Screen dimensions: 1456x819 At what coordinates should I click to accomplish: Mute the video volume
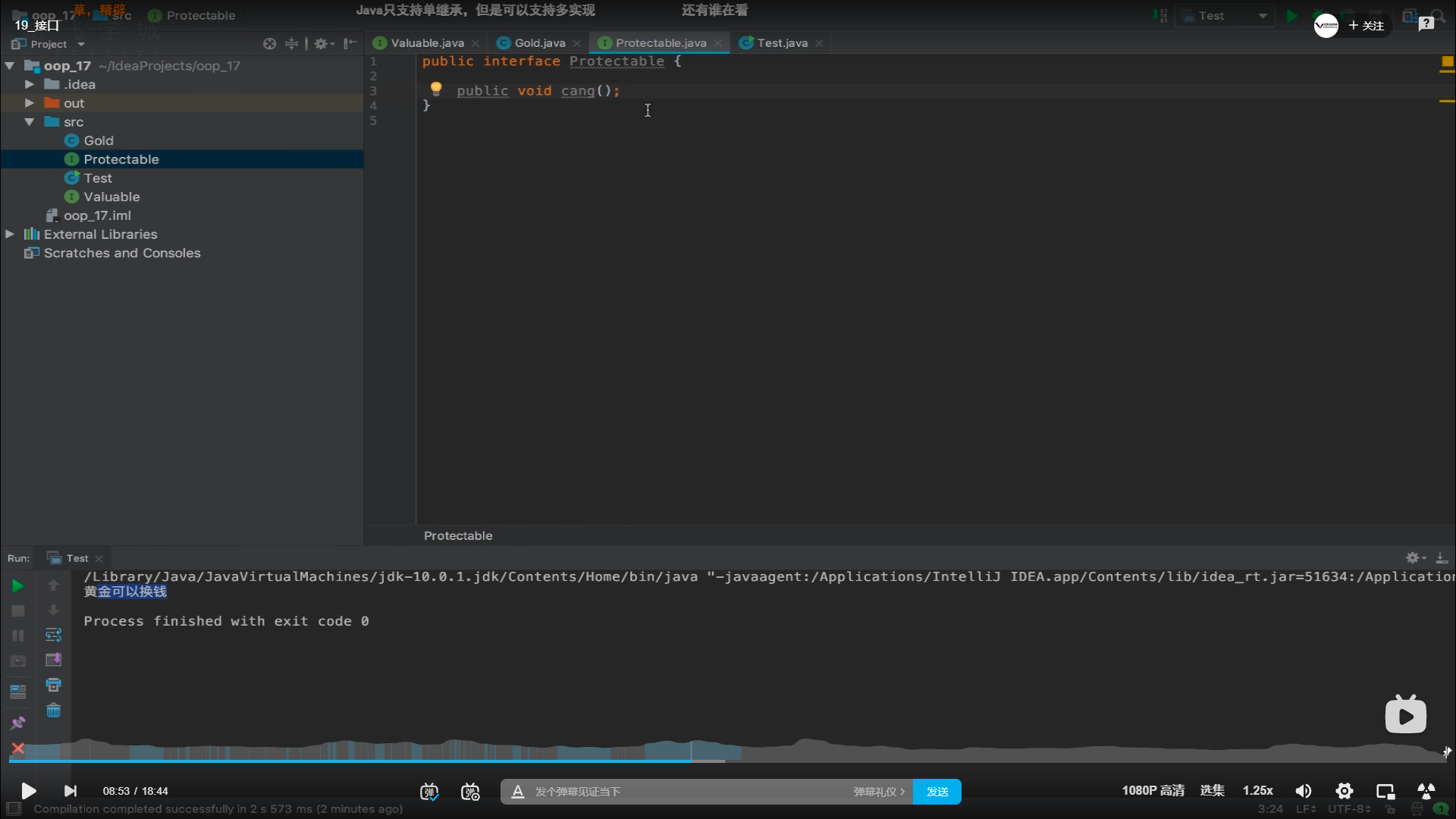pyautogui.click(x=1303, y=791)
